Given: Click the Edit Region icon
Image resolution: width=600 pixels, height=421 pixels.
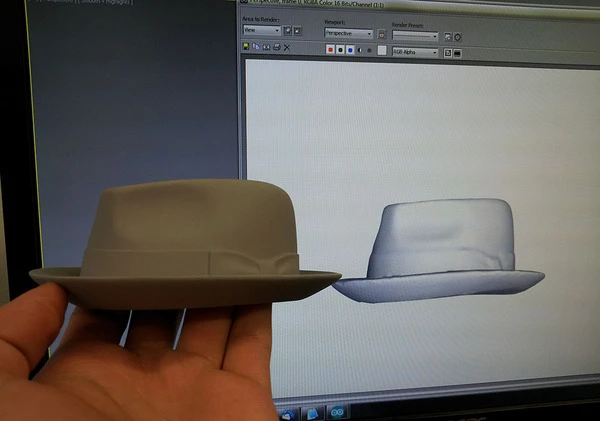Looking at the screenshot, I should [287, 31].
